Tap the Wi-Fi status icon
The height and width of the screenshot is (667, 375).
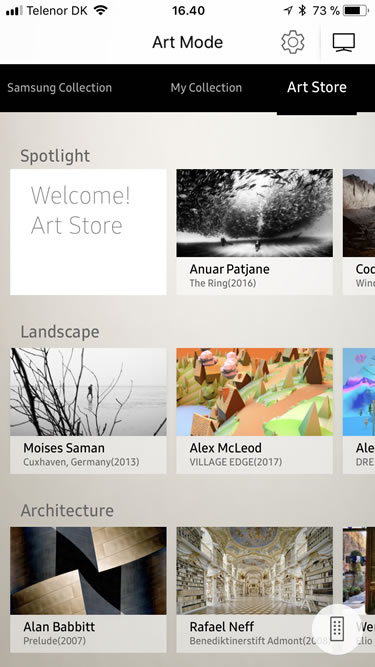(x=101, y=11)
